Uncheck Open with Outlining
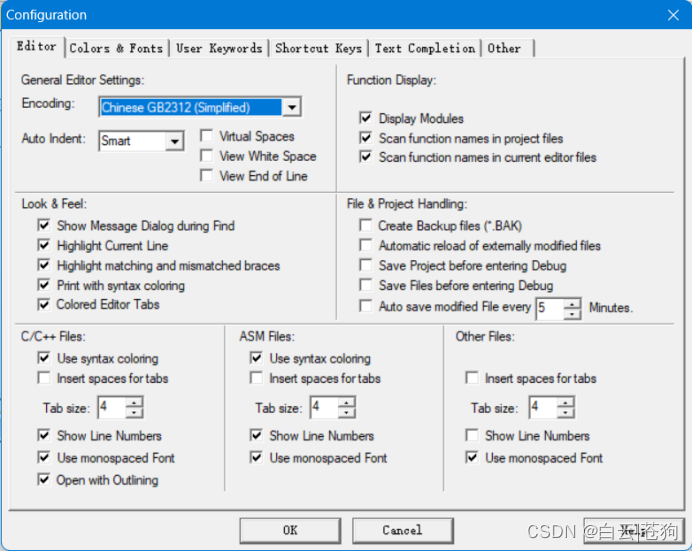The image size is (693, 552). tap(44, 480)
